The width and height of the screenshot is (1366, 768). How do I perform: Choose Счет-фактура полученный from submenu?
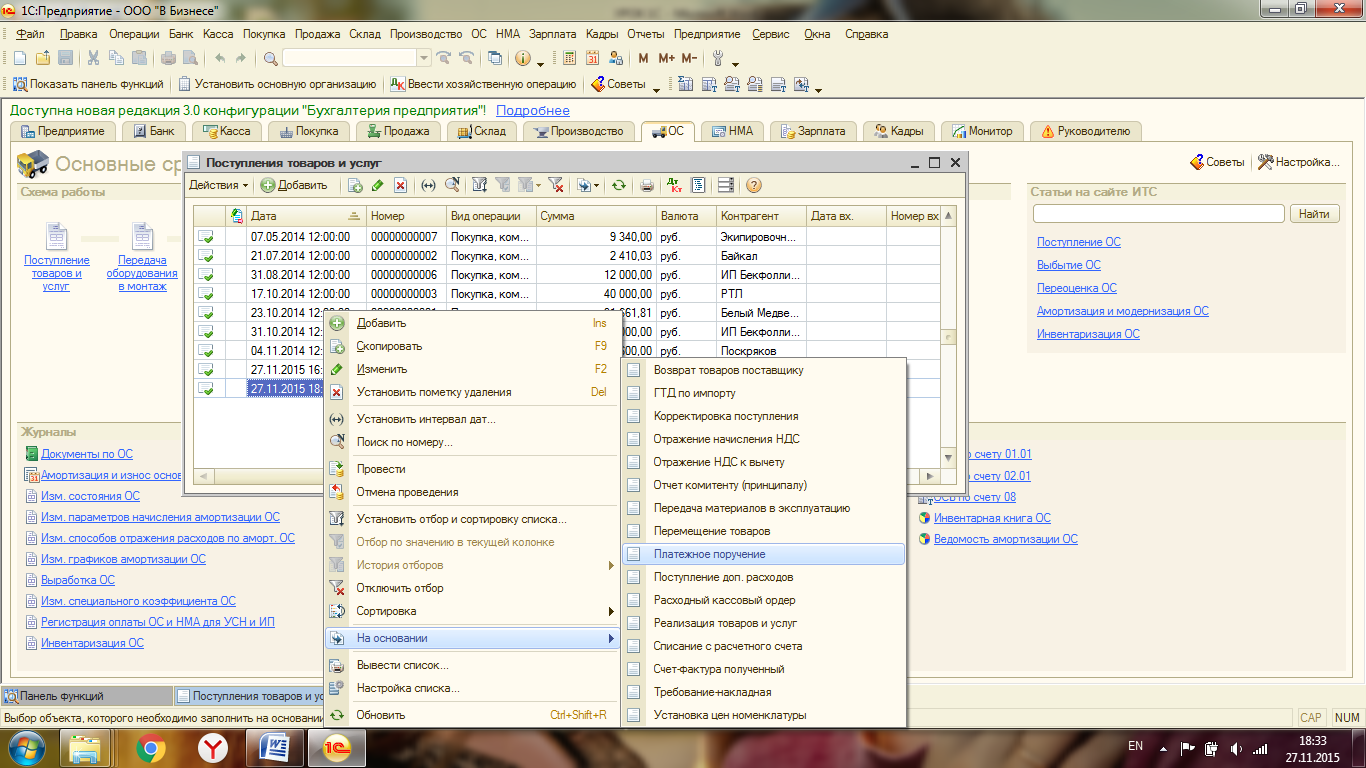pos(763,669)
